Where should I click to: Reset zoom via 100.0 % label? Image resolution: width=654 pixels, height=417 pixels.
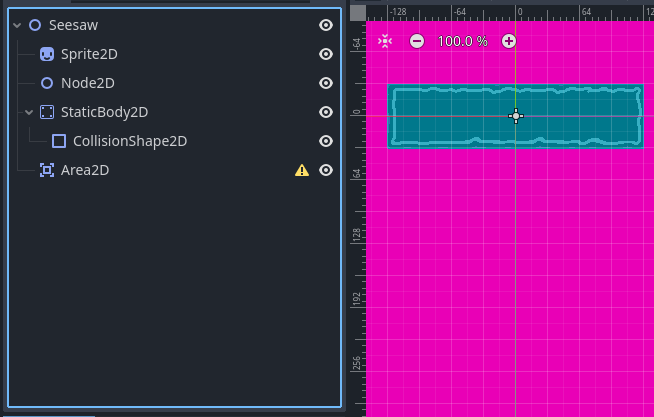[x=462, y=41]
